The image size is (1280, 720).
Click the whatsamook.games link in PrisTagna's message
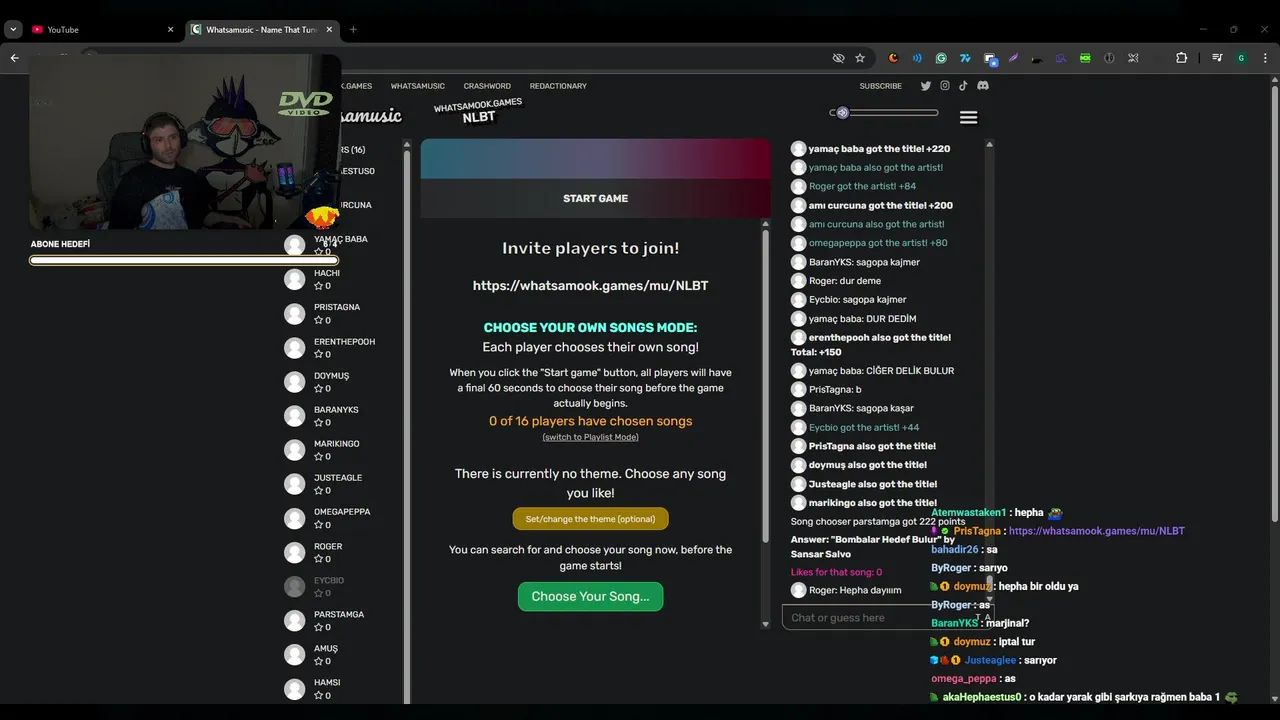pyautogui.click(x=1096, y=531)
